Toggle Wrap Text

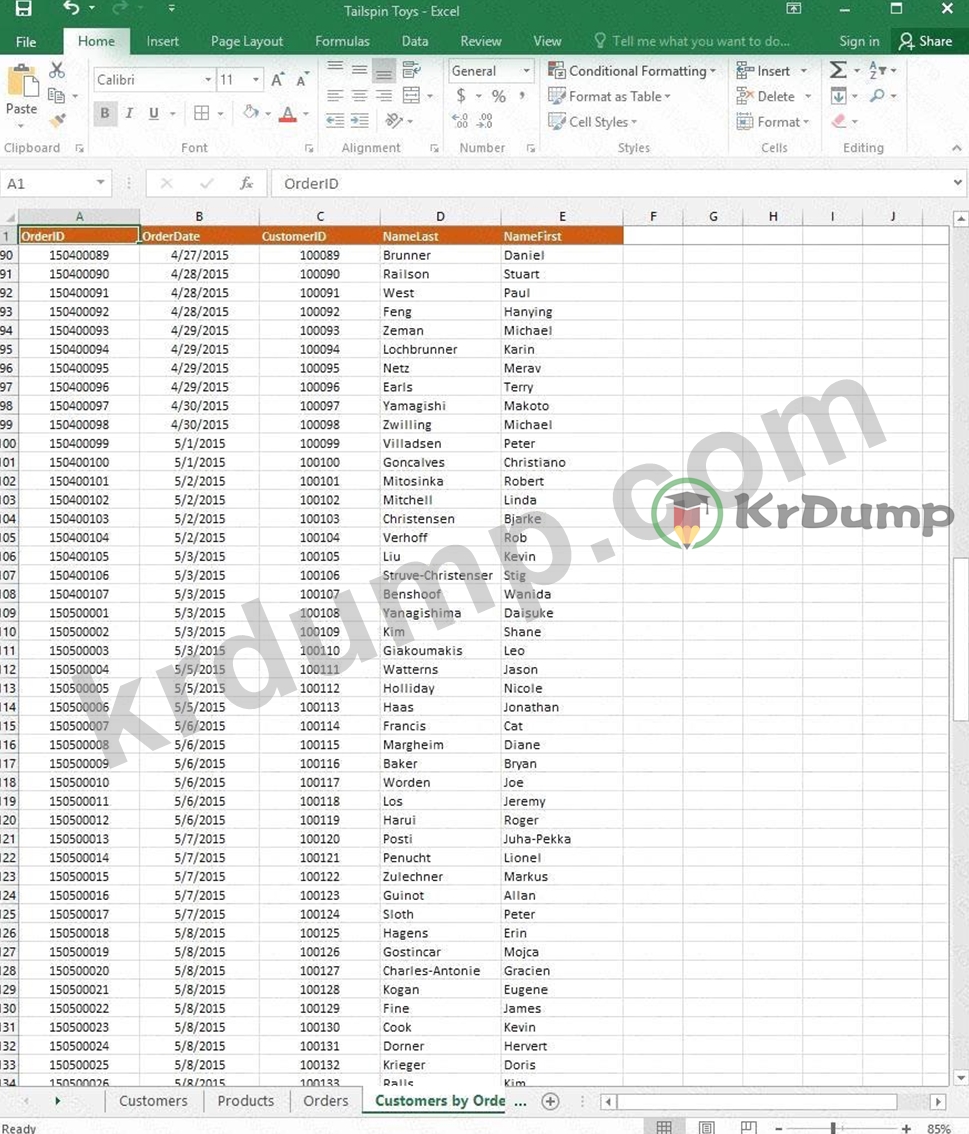pyautogui.click(x=411, y=70)
